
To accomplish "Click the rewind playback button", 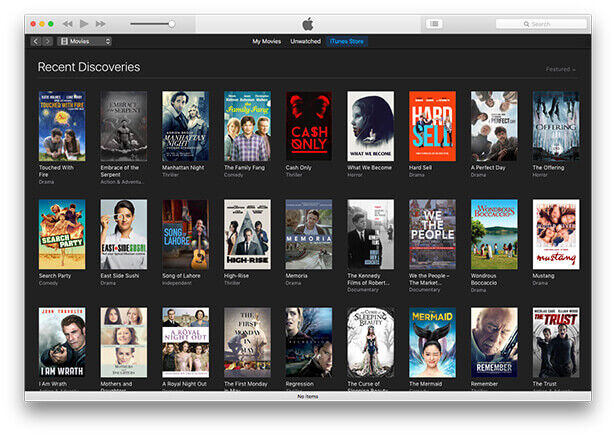I will pos(68,24).
